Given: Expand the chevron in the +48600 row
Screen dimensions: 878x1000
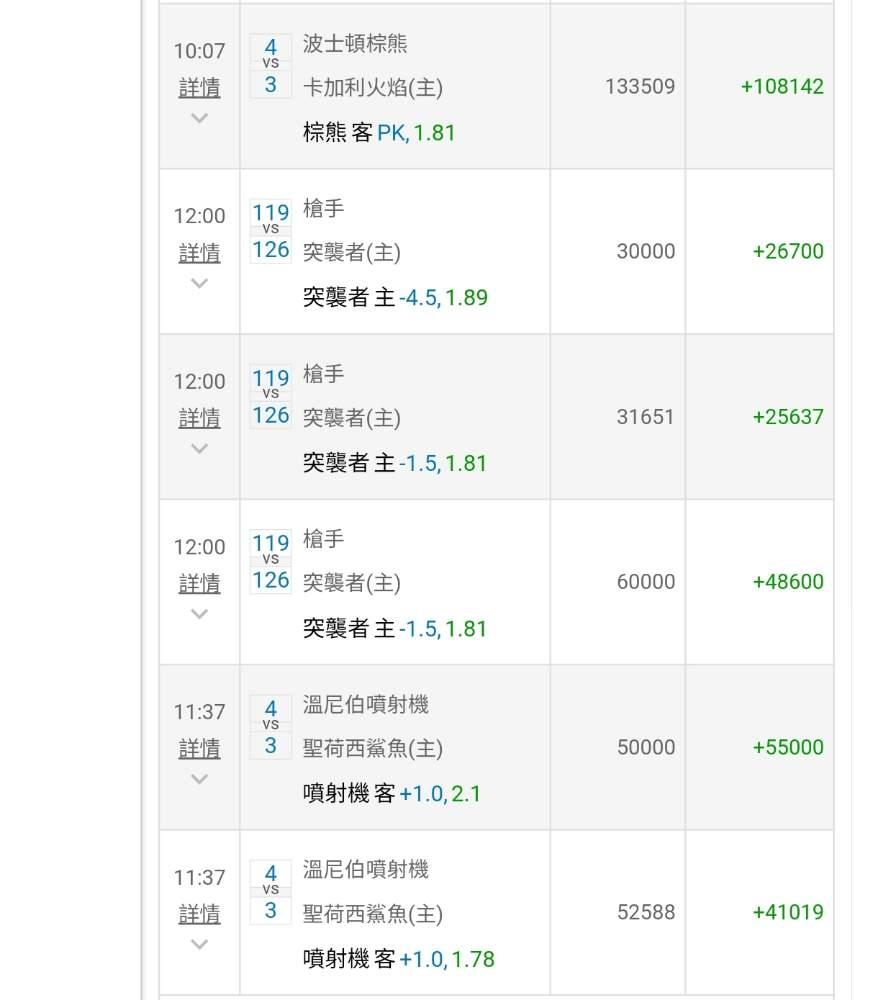Looking at the screenshot, I should click(199, 613).
